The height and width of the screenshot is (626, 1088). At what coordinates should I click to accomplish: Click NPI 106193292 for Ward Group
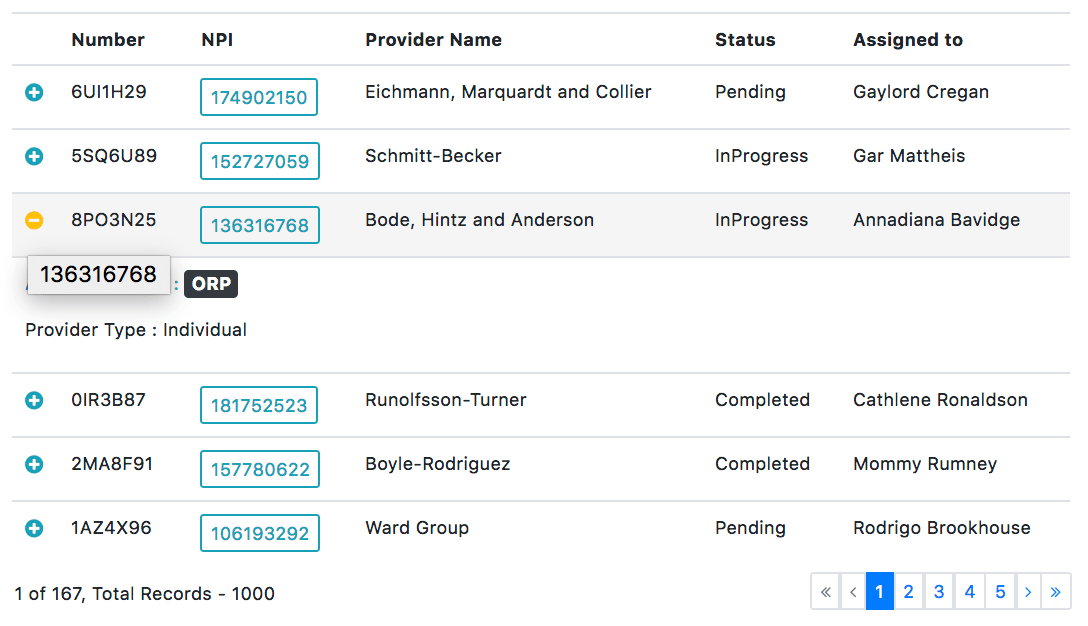pos(260,534)
